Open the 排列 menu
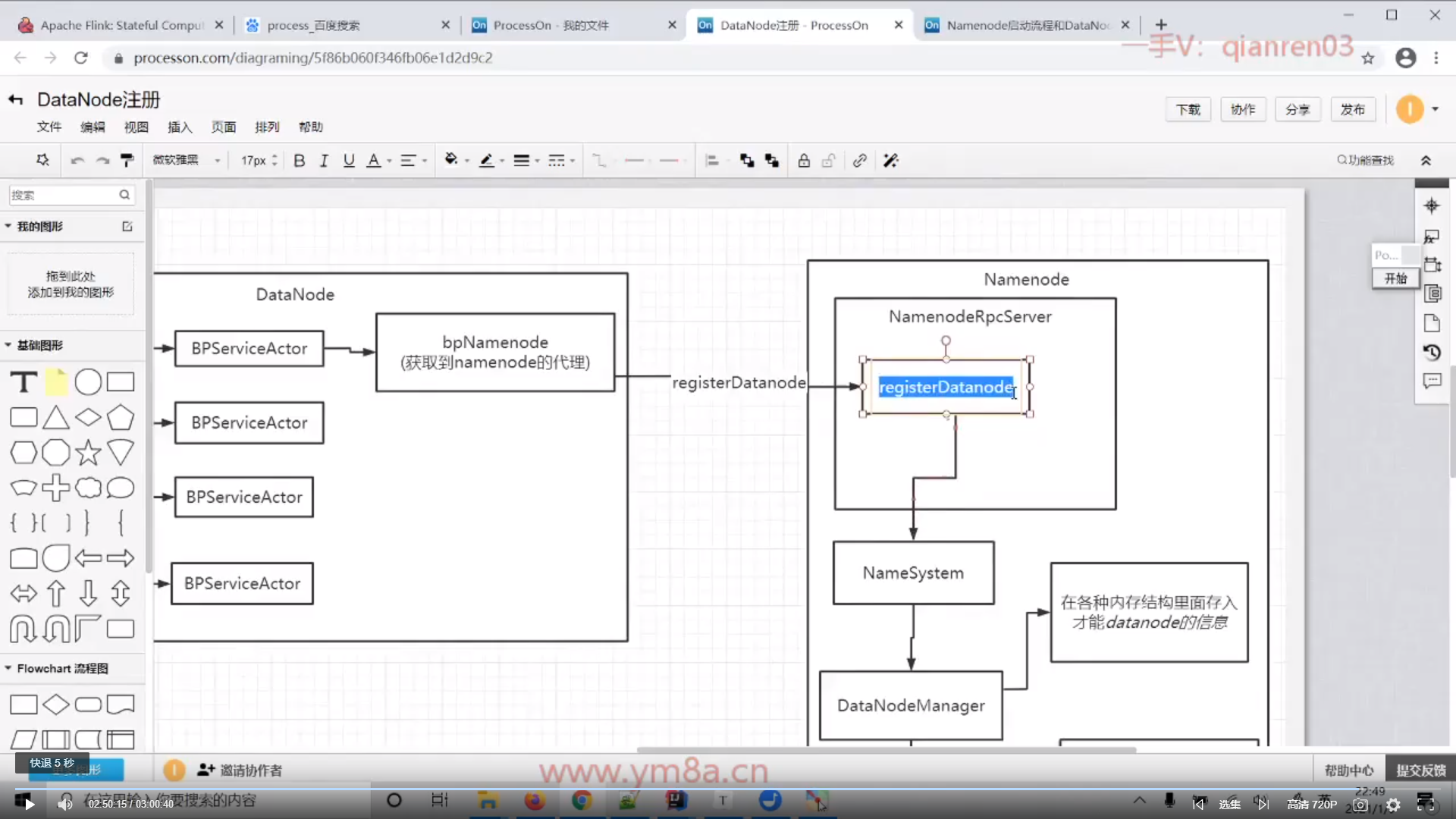Viewport: 1456px width, 819px height. coord(267,127)
